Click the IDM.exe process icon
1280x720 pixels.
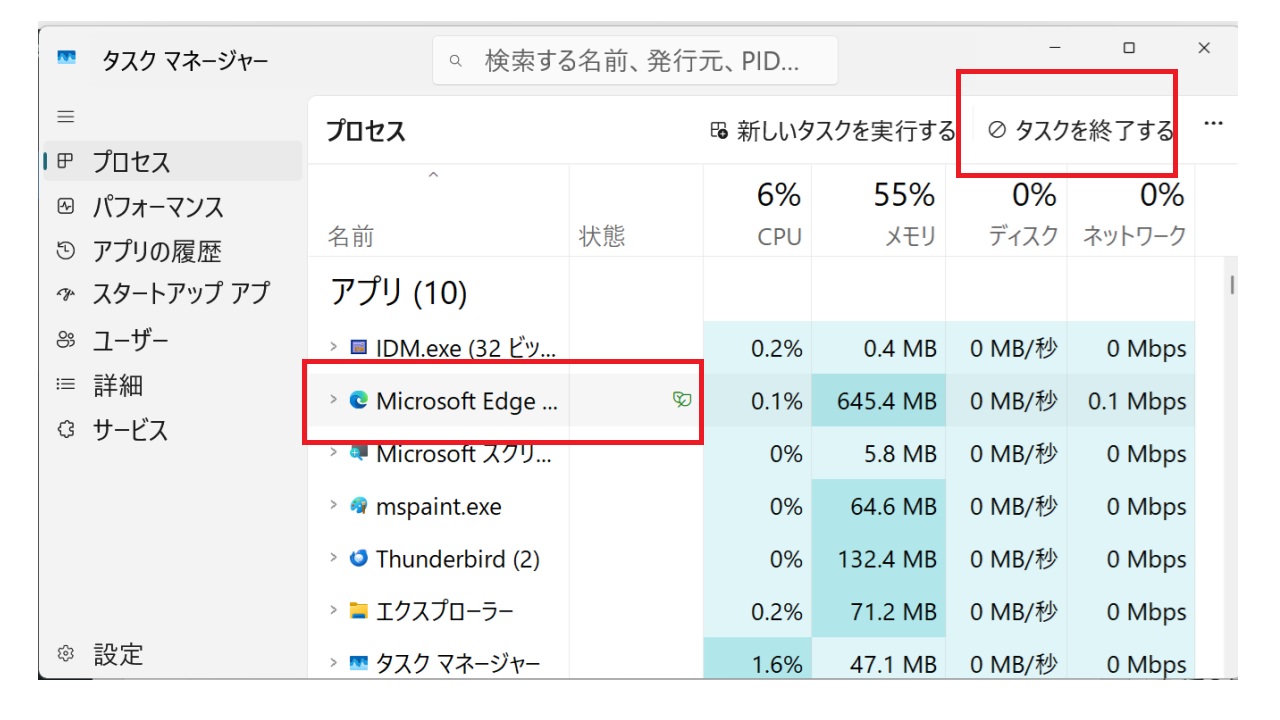point(359,348)
